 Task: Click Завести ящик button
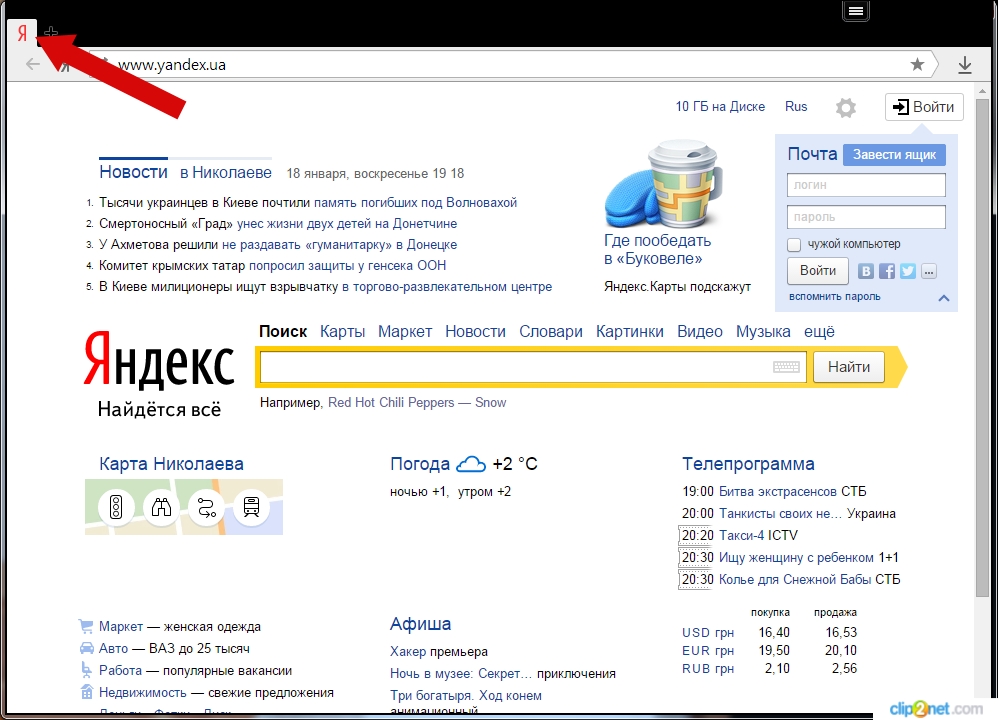click(894, 155)
